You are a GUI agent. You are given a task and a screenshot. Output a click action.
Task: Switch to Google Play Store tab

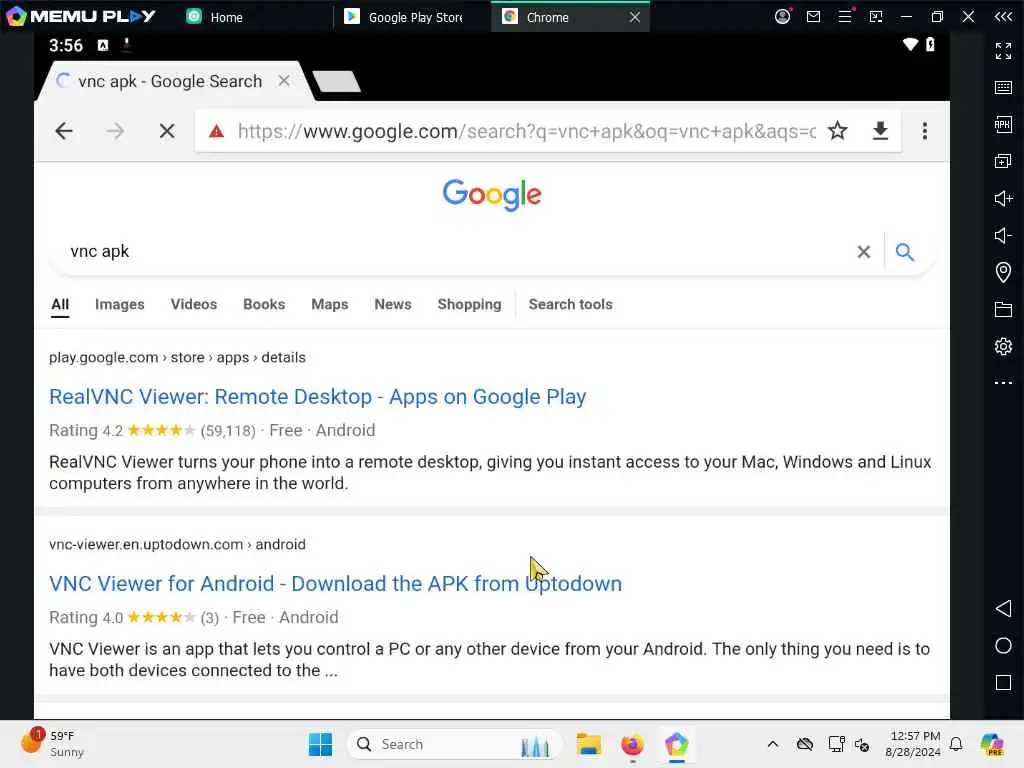tap(405, 17)
